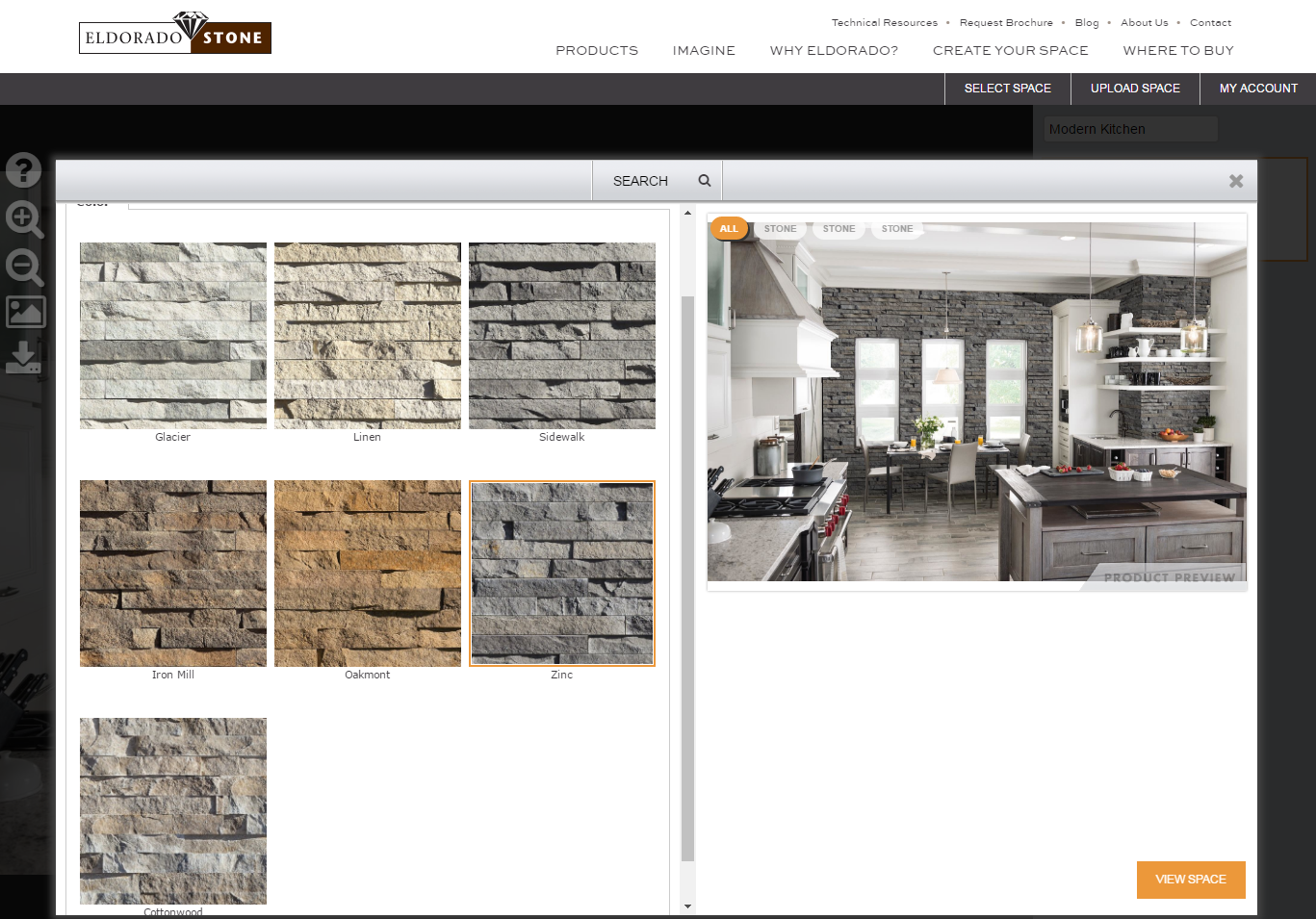Image resolution: width=1316 pixels, height=919 pixels.
Task: Open the PRODUCTS menu
Action: pos(596,50)
